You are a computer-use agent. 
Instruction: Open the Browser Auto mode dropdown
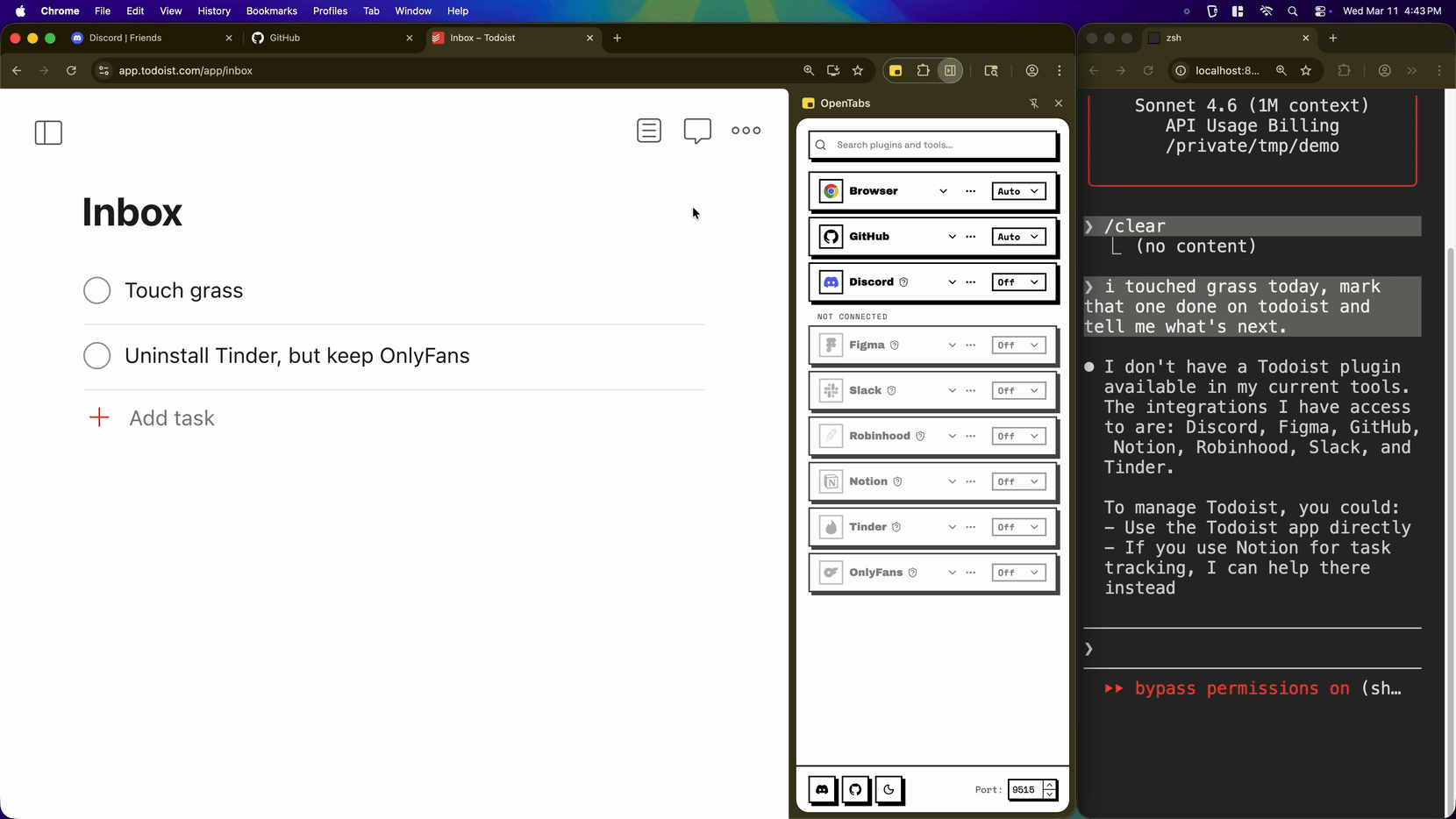point(1017,190)
